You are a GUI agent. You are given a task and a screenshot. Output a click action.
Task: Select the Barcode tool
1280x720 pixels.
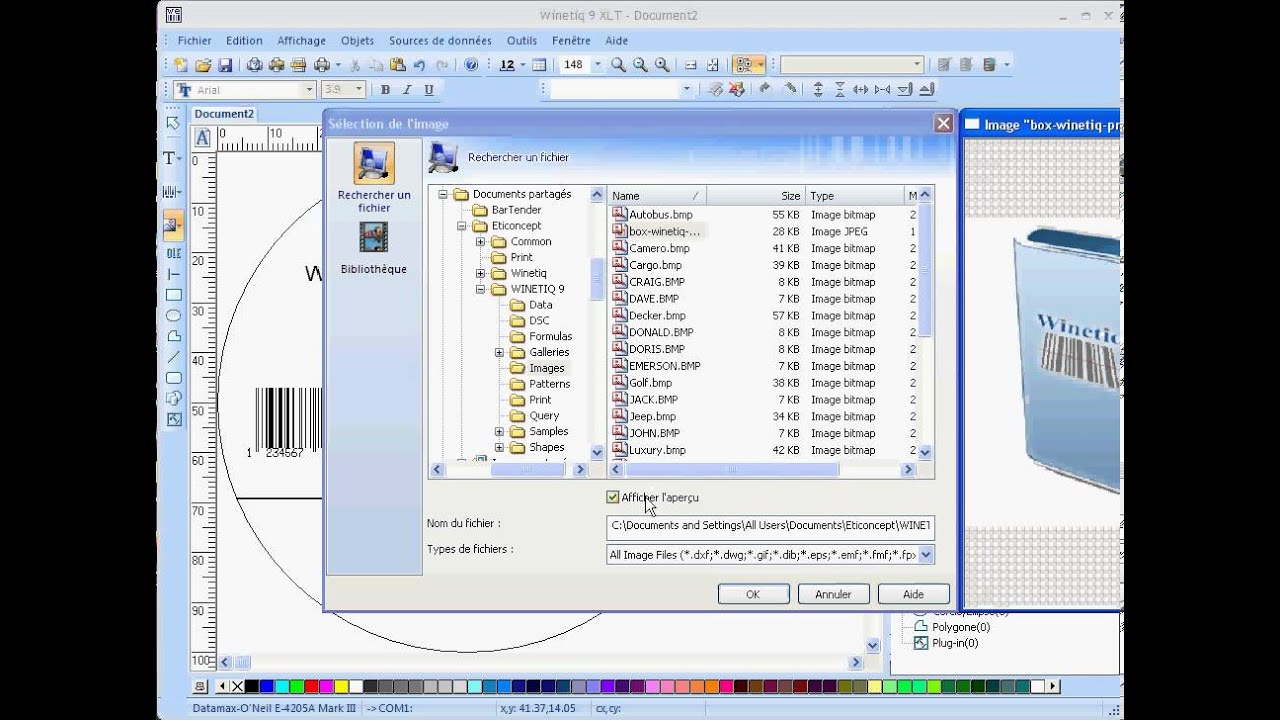tap(172, 192)
